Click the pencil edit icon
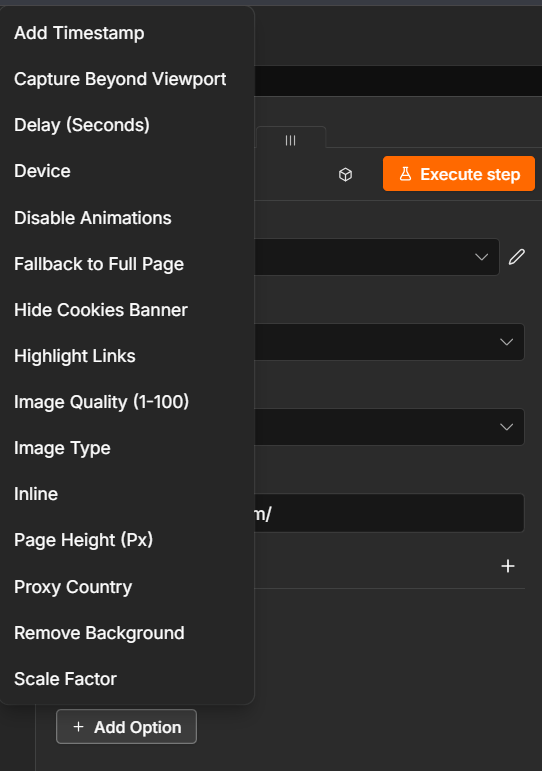The image size is (542, 771). (x=516, y=257)
